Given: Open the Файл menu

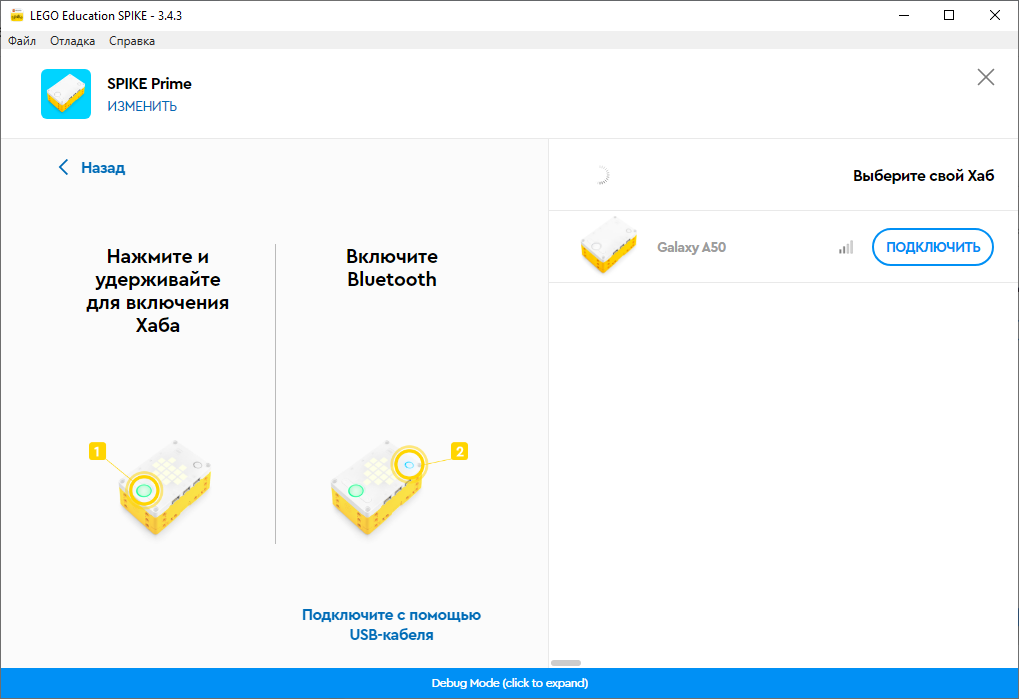Looking at the screenshot, I should tap(22, 41).
